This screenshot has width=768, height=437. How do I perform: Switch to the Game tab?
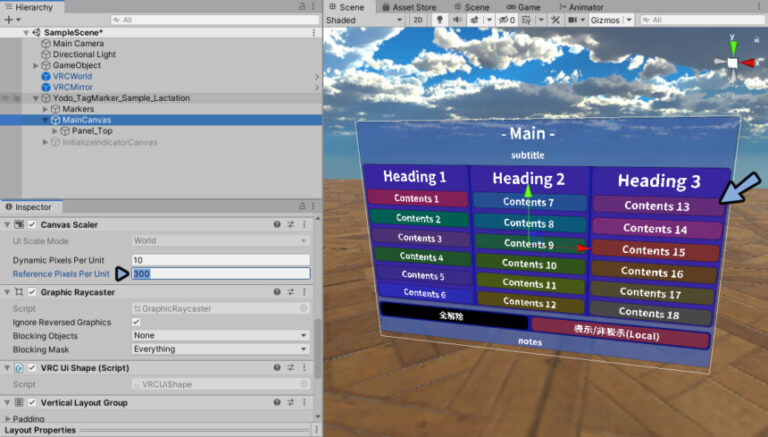524,7
